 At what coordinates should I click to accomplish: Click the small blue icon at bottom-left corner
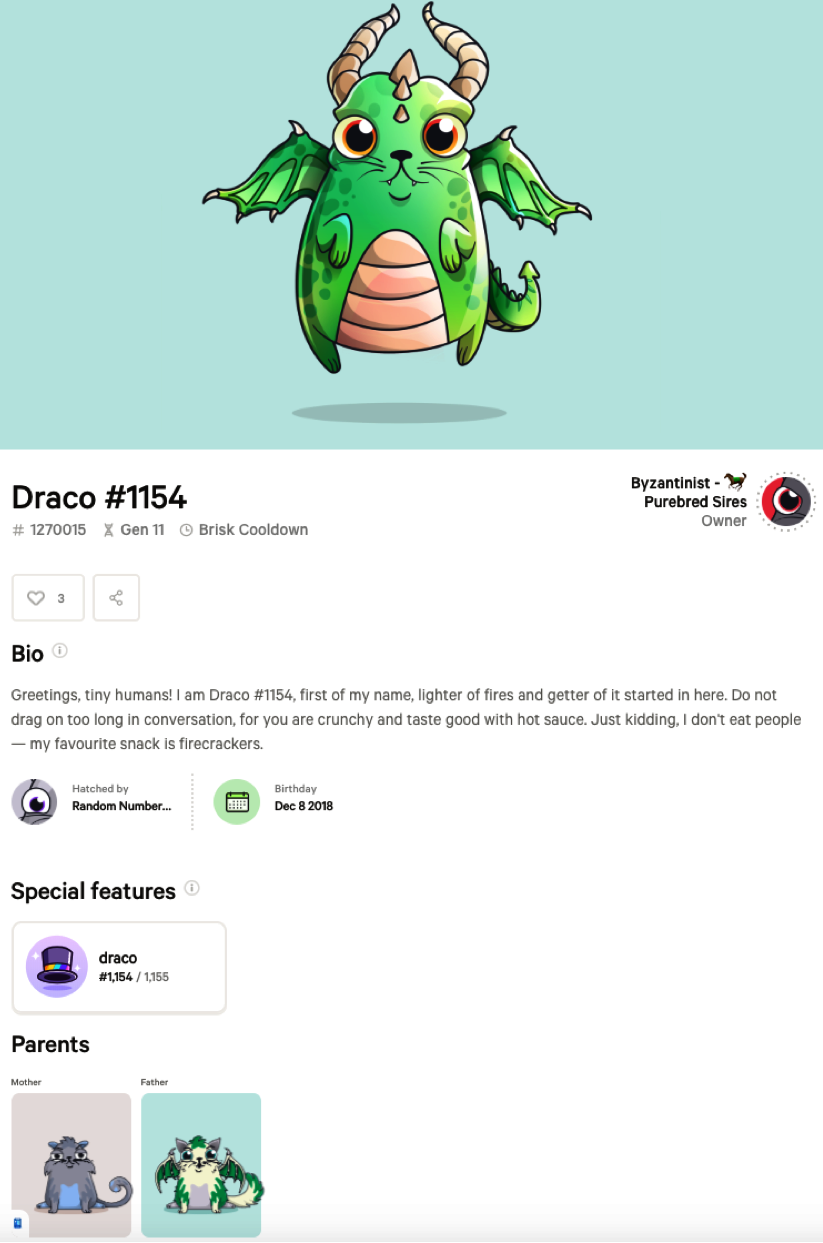pos(17,1223)
